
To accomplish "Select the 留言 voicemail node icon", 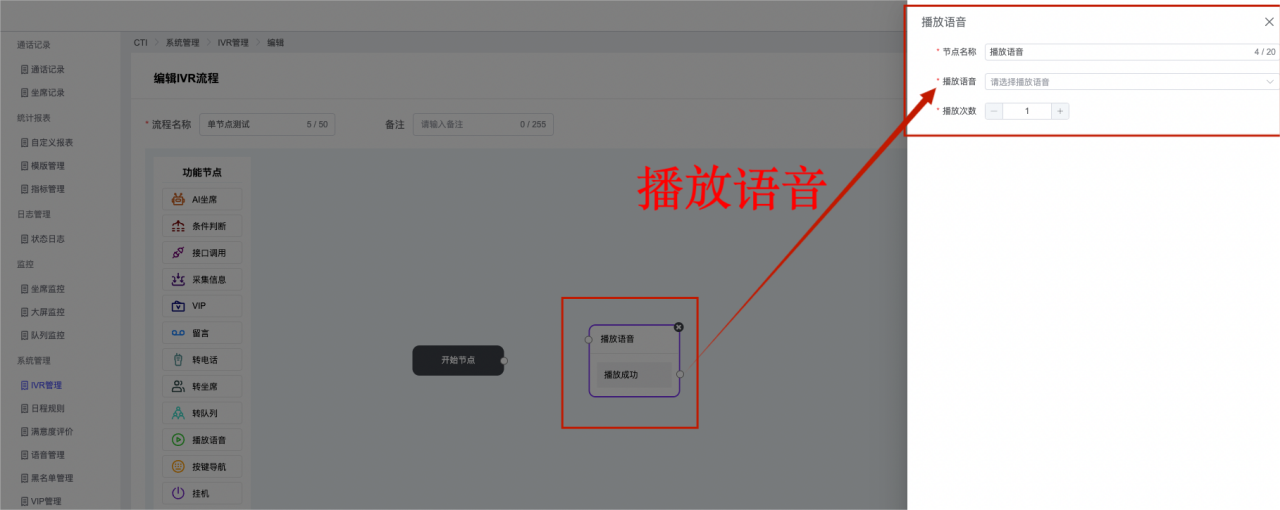I will (178, 333).
